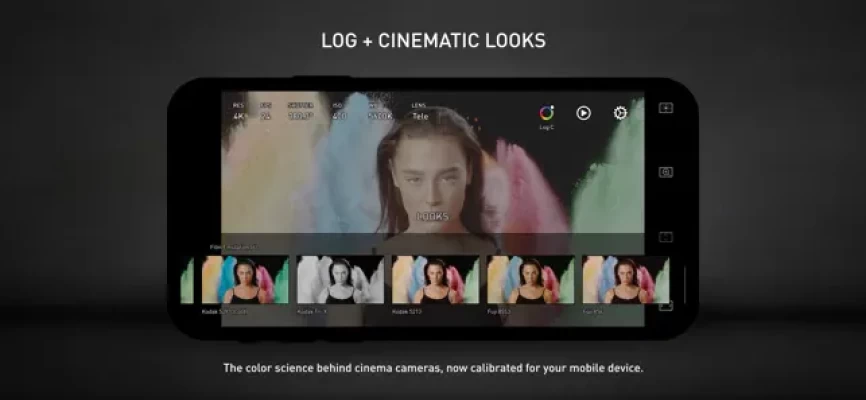Tap the camera icon in right sidebar
This screenshot has width=866, height=400.
click(666, 172)
